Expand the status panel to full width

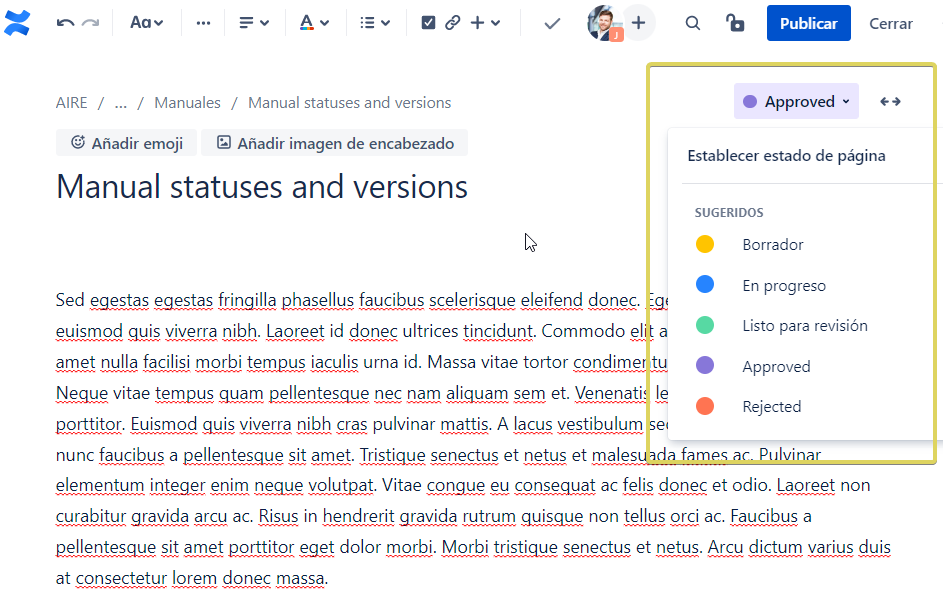click(889, 100)
